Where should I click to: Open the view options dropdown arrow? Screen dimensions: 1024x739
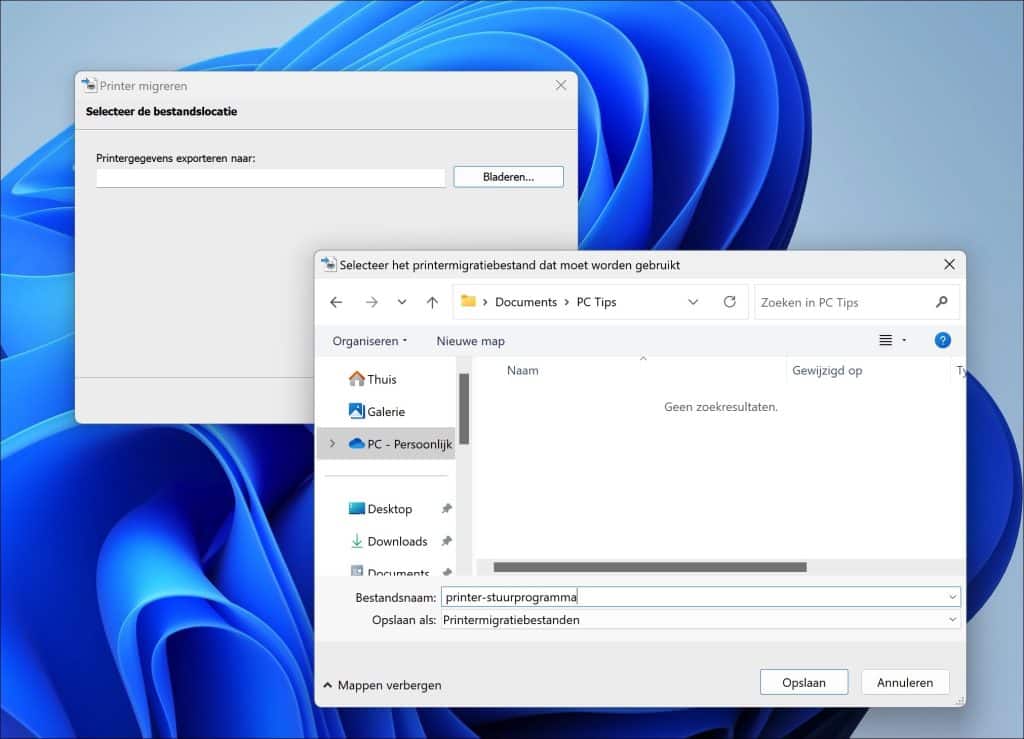point(904,340)
